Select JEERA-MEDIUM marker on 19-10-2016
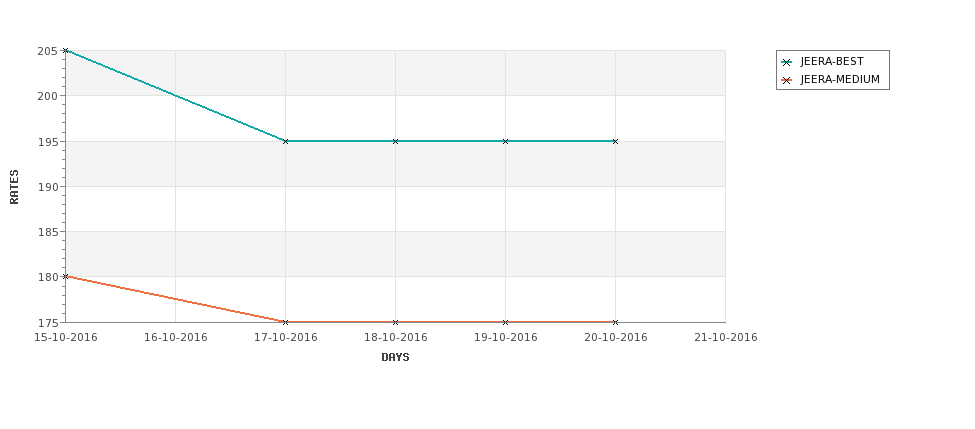Screen dimensions: 975x429 click(506, 322)
